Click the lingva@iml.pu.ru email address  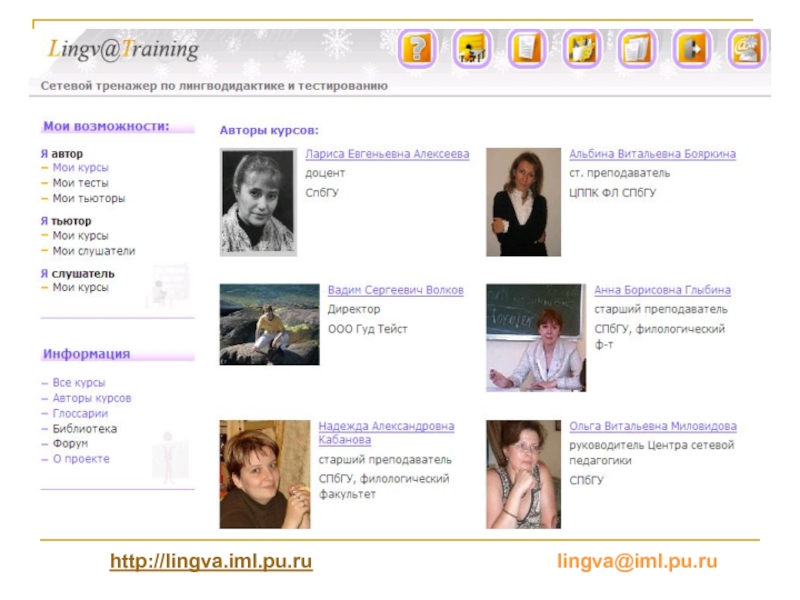pyautogui.click(x=637, y=561)
